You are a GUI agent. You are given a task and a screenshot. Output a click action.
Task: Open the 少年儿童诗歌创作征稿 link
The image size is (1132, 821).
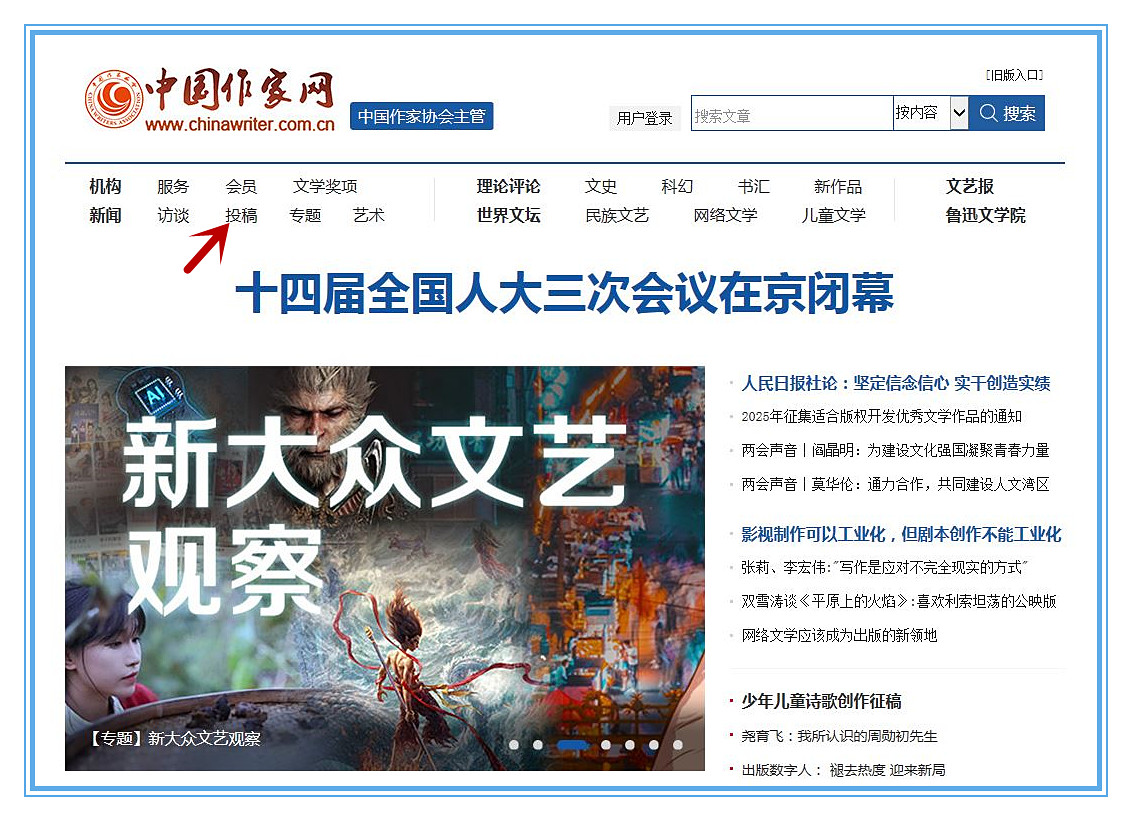pos(821,701)
